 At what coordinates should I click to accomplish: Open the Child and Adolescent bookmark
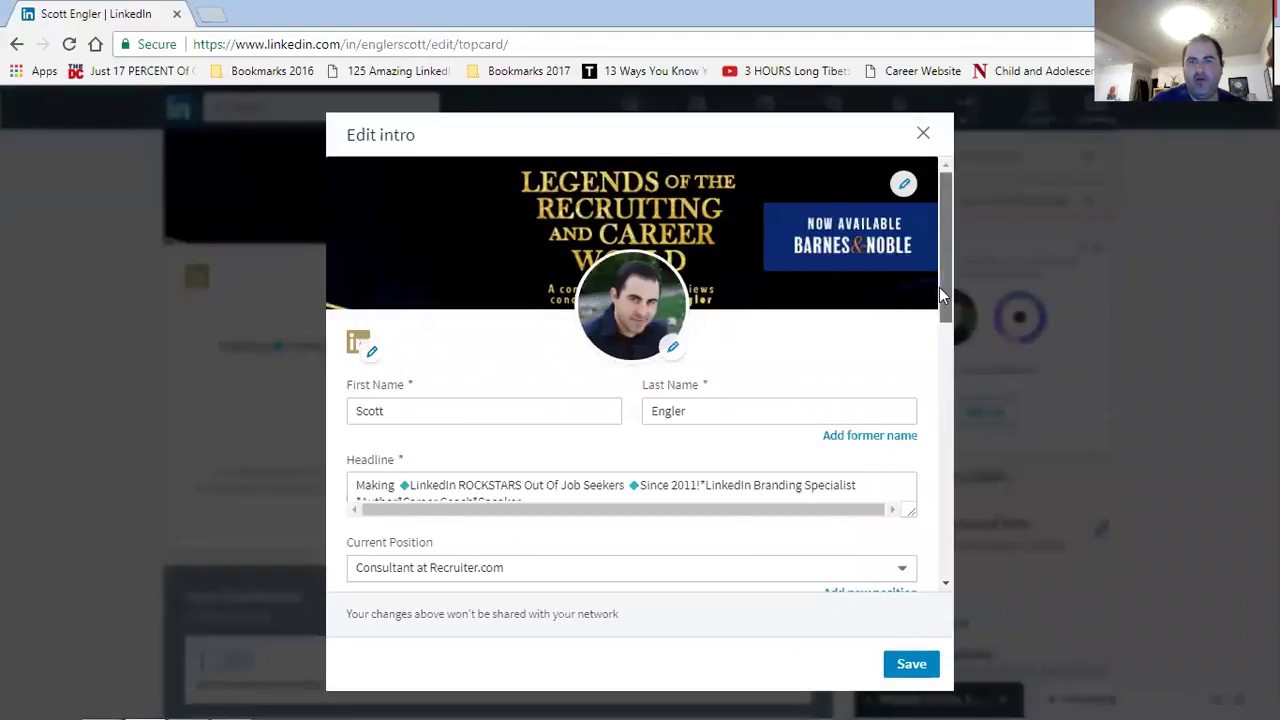click(1032, 71)
